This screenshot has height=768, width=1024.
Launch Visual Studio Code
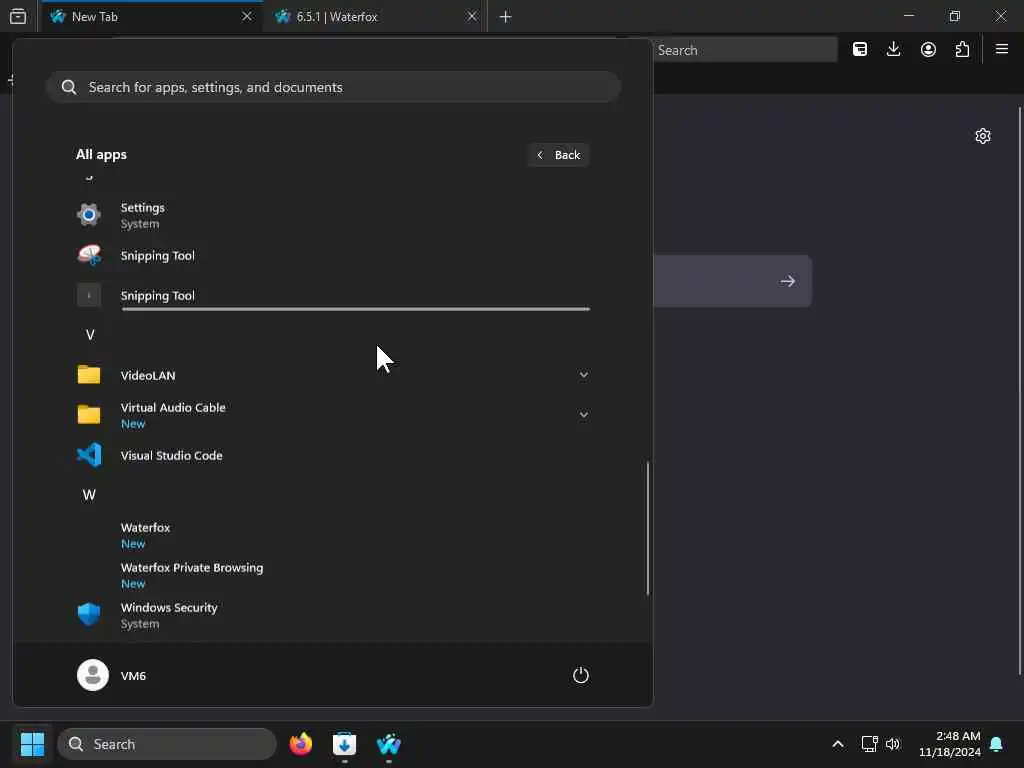coord(332,455)
